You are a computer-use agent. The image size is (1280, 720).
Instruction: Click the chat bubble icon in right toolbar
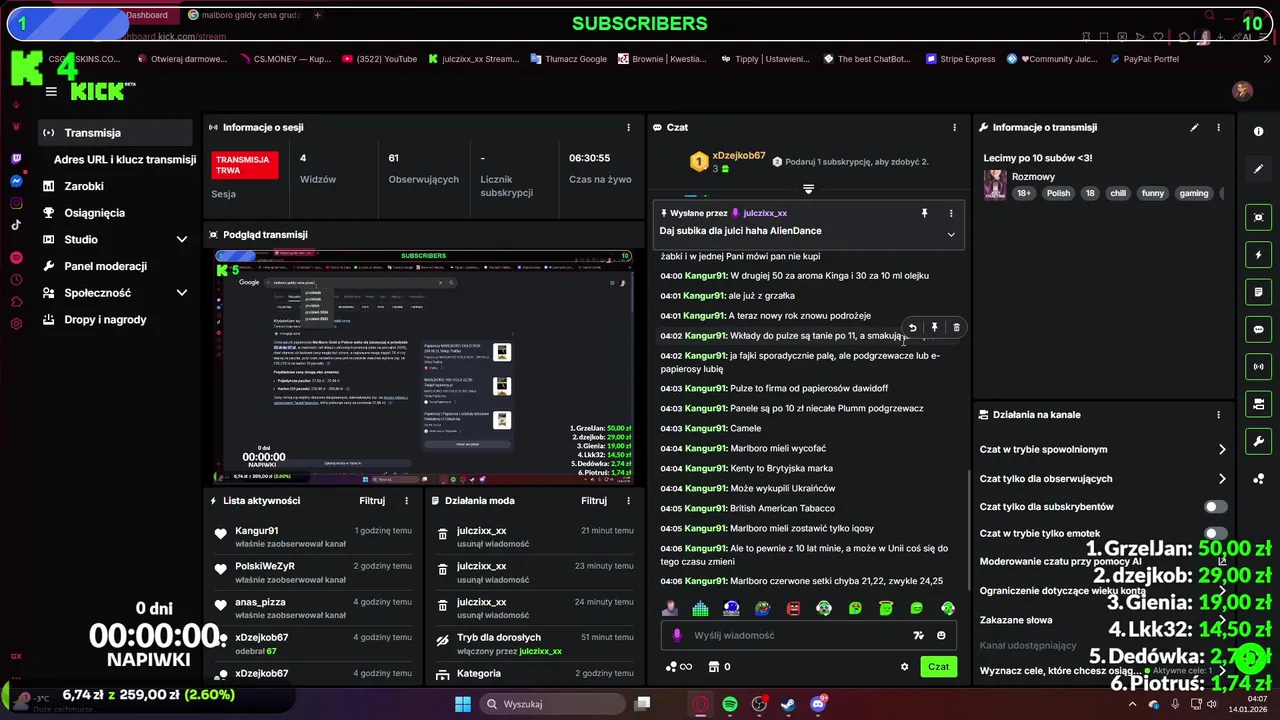click(1258, 329)
